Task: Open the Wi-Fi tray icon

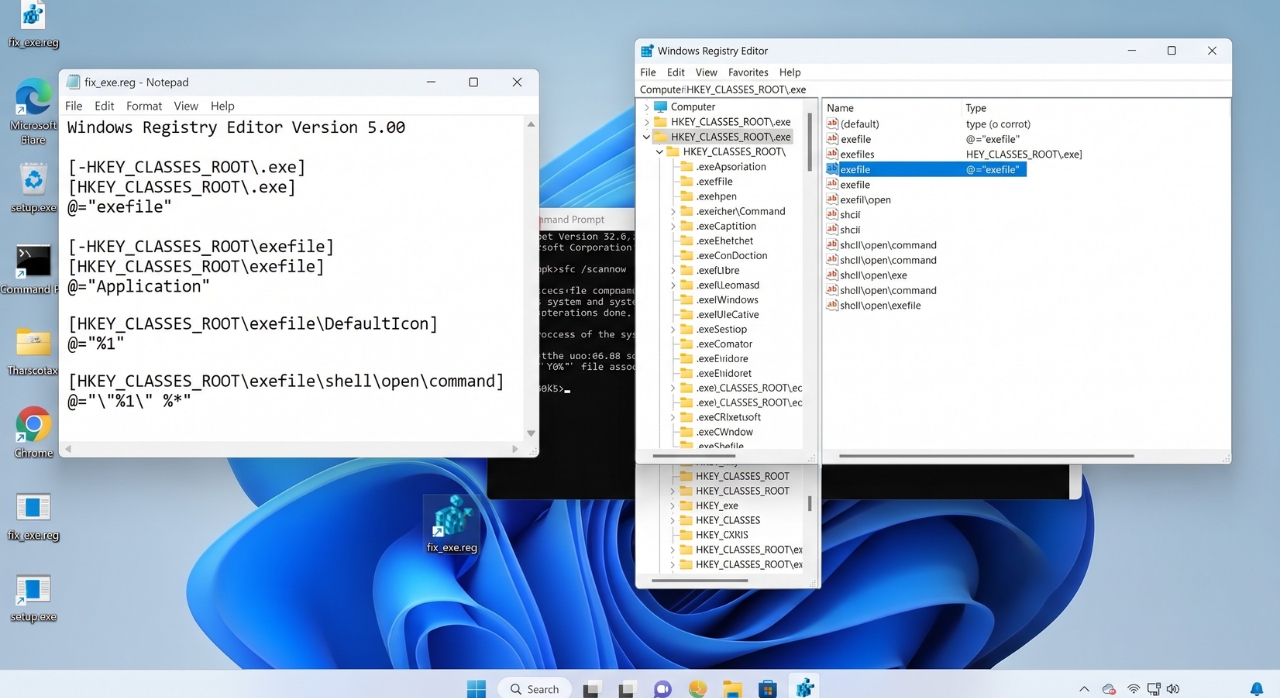Action: (x=1134, y=689)
